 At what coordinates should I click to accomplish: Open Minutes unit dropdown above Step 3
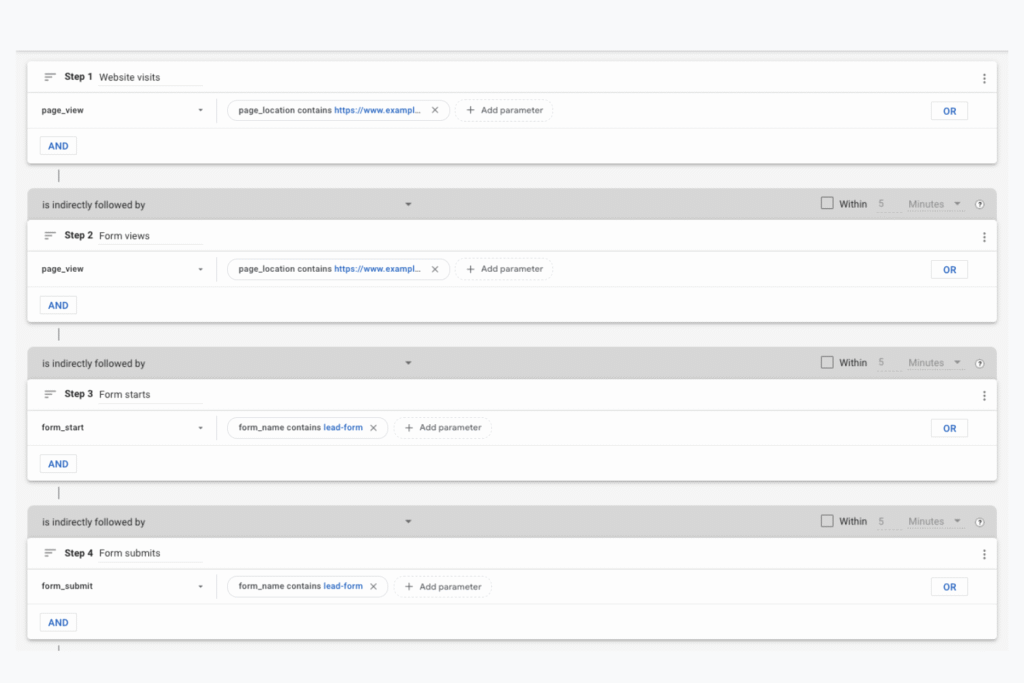point(934,363)
